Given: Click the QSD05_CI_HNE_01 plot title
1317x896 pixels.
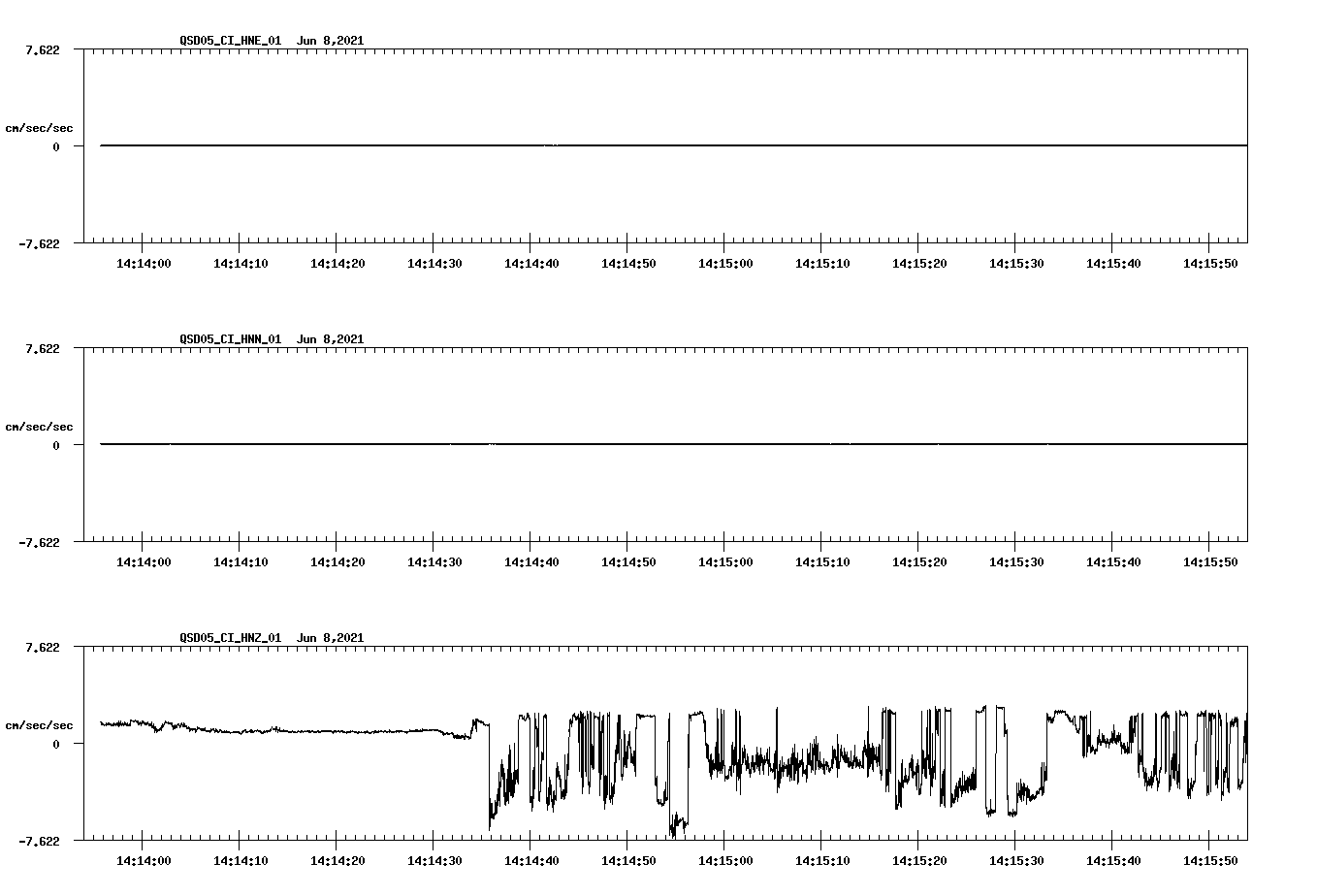Looking at the screenshot, I should click(x=272, y=41).
